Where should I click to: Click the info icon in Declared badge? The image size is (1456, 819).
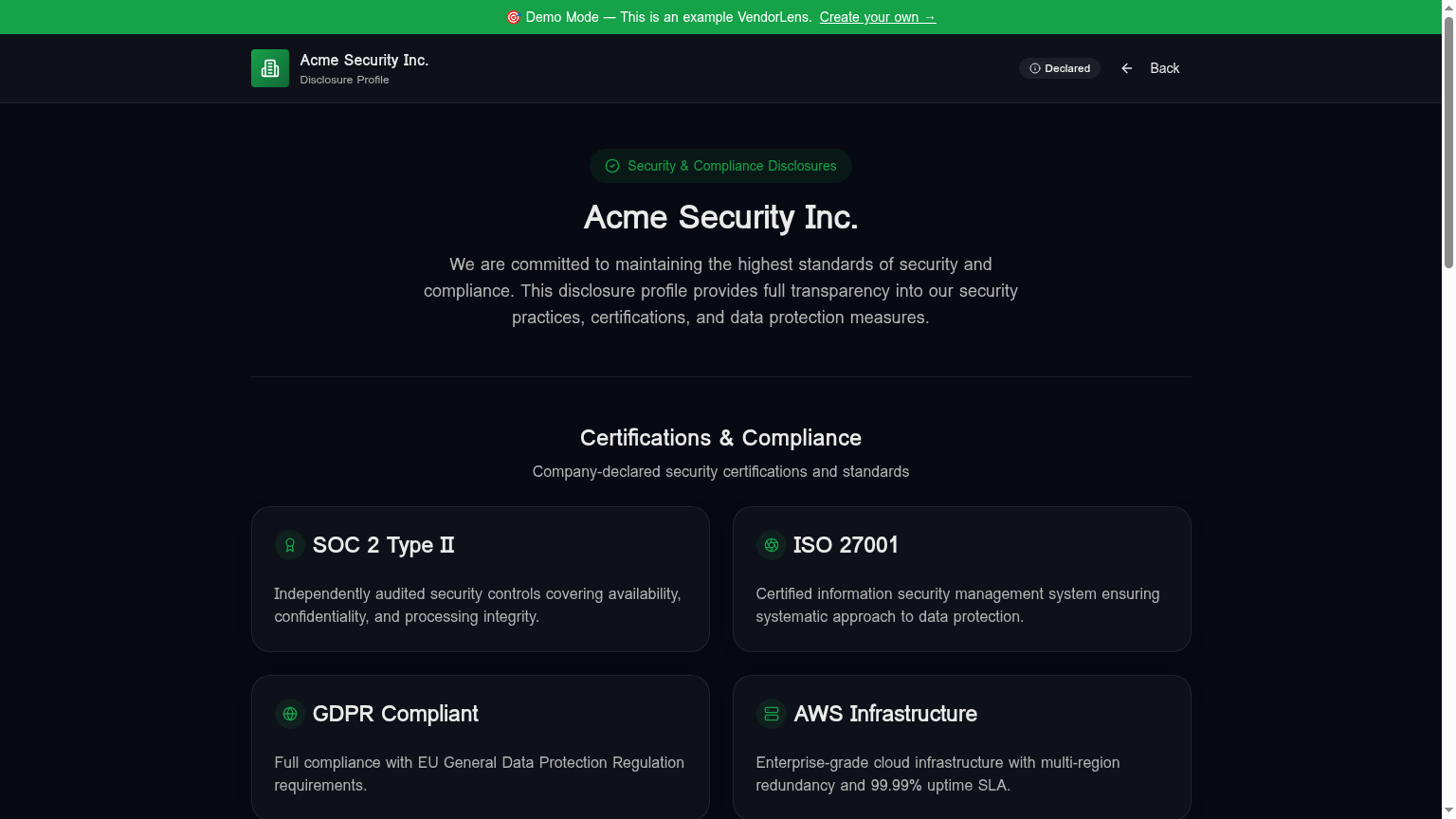point(1035,68)
